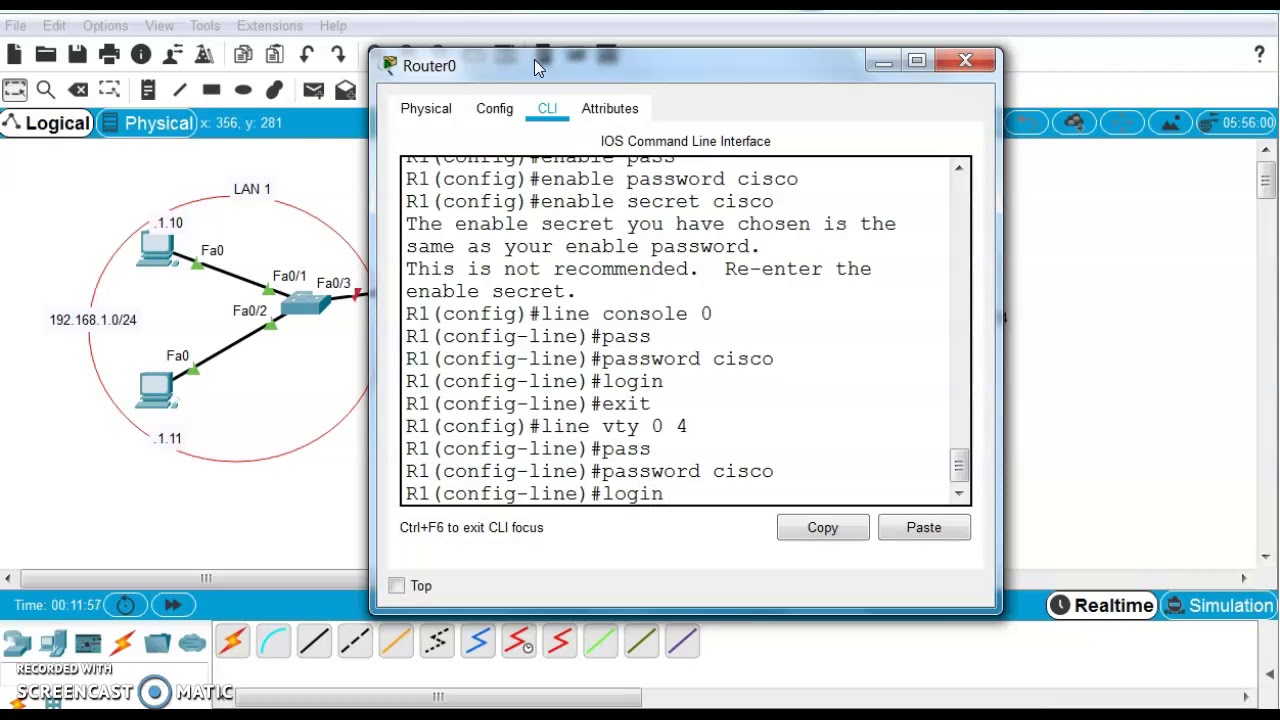The image size is (1280, 720).
Task: Redo the action via toolbar arrow
Action: pyautogui.click(x=338, y=54)
